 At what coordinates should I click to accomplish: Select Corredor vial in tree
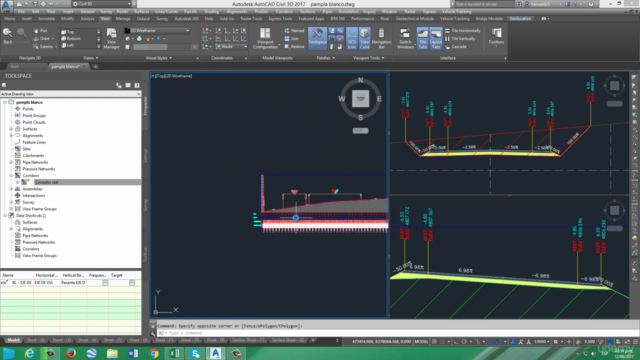46,182
